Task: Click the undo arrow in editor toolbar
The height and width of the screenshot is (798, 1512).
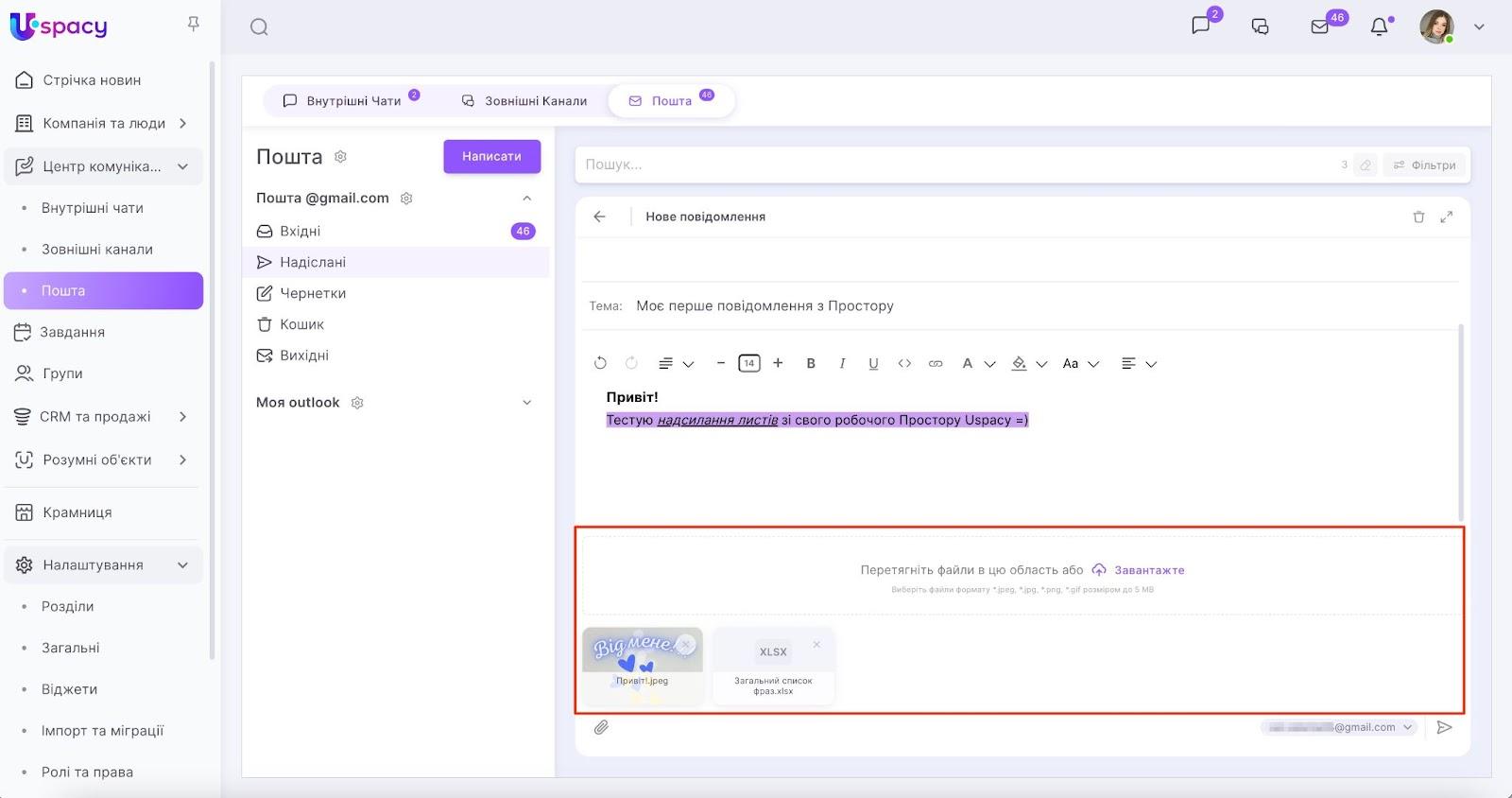Action: [x=600, y=363]
